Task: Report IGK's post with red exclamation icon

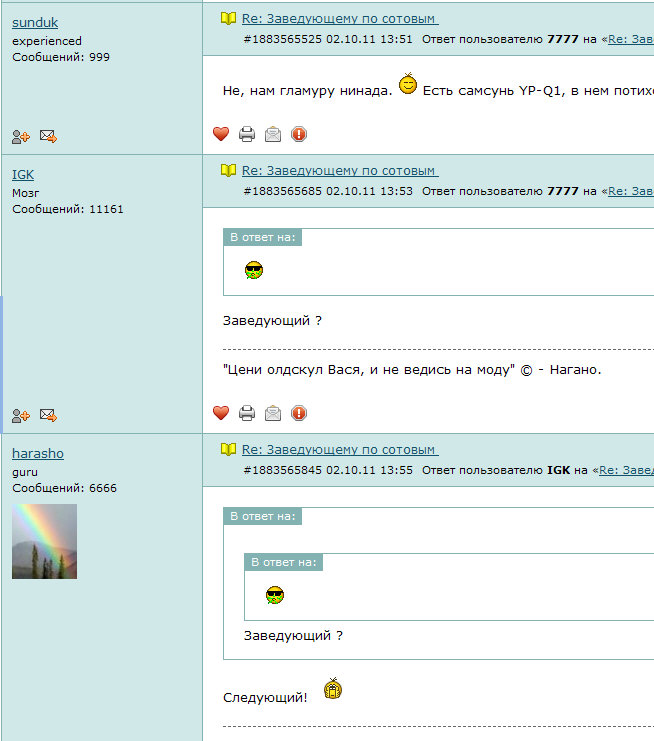Action: tap(299, 413)
